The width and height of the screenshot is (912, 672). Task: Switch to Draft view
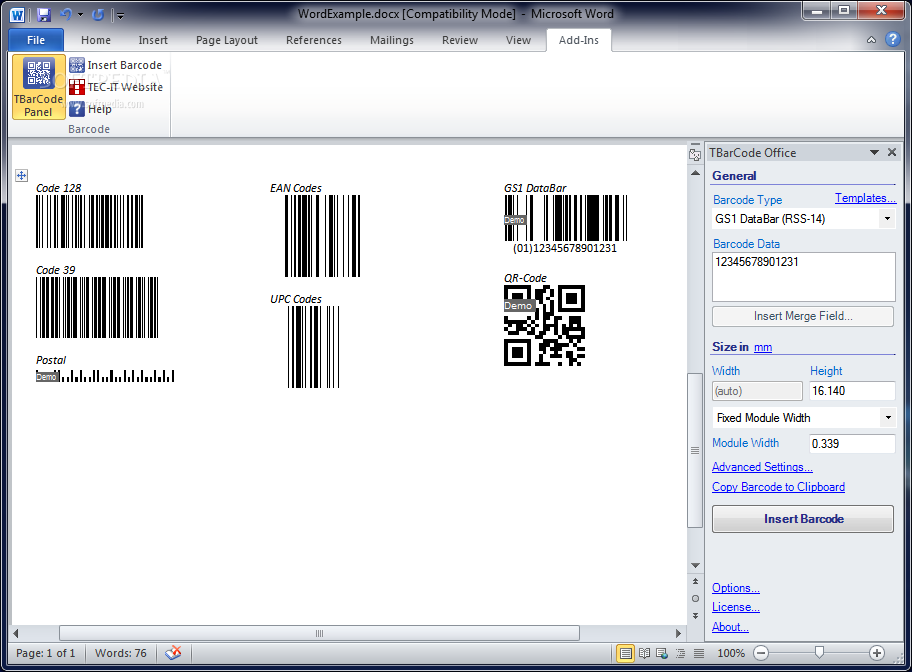pos(699,653)
